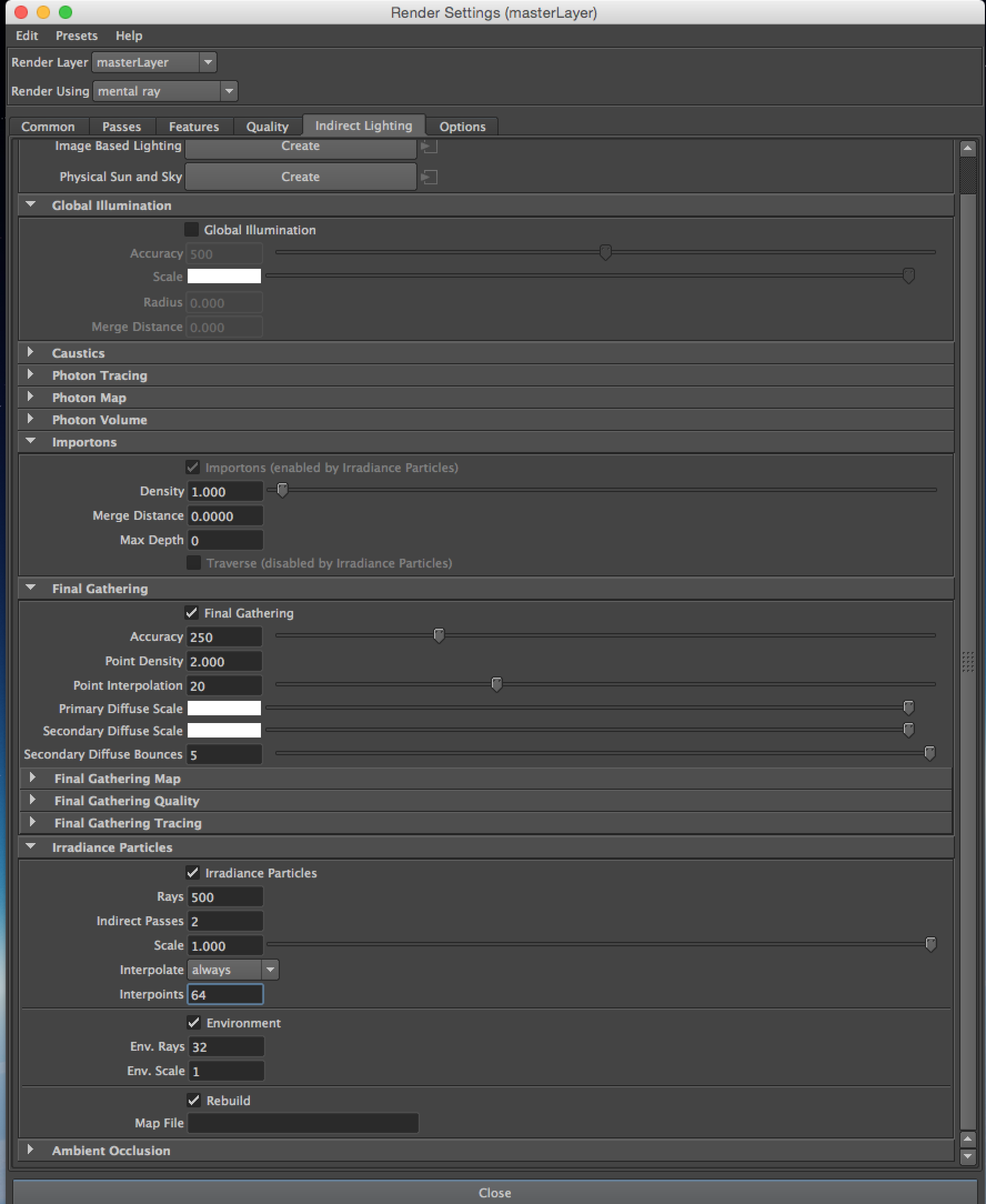The image size is (986, 1204).
Task: Click the Physical Sun and Sky connection icon
Action: (429, 177)
